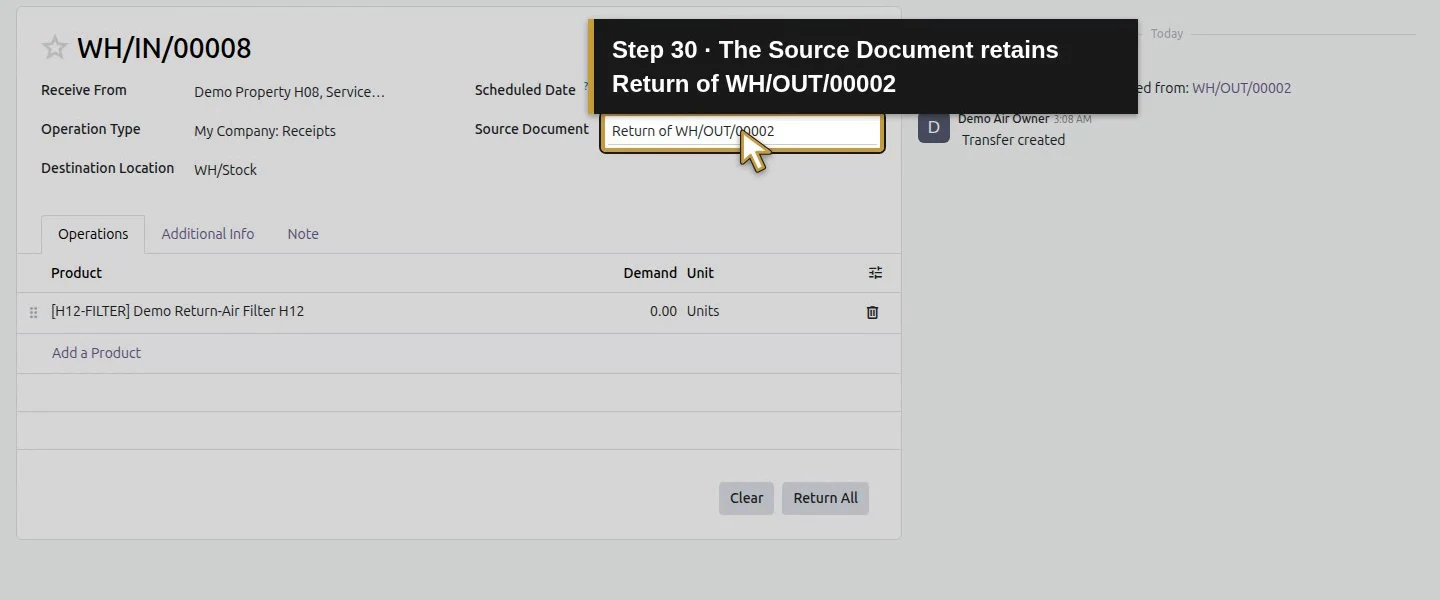This screenshot has height=600, width=1440.
Task: Sort by Demand column header
Action: pyautogui.click(x=650, y=273)
